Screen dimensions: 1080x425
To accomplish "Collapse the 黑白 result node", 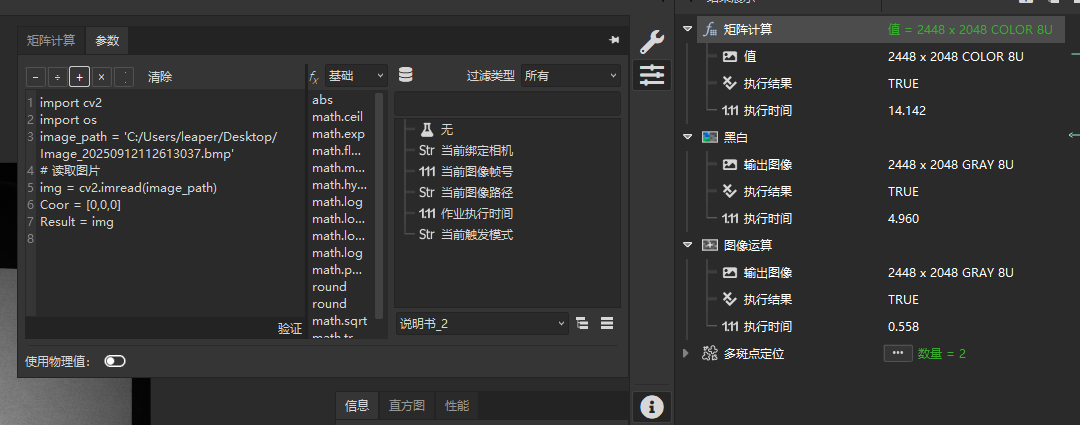I will pos(687,137).
